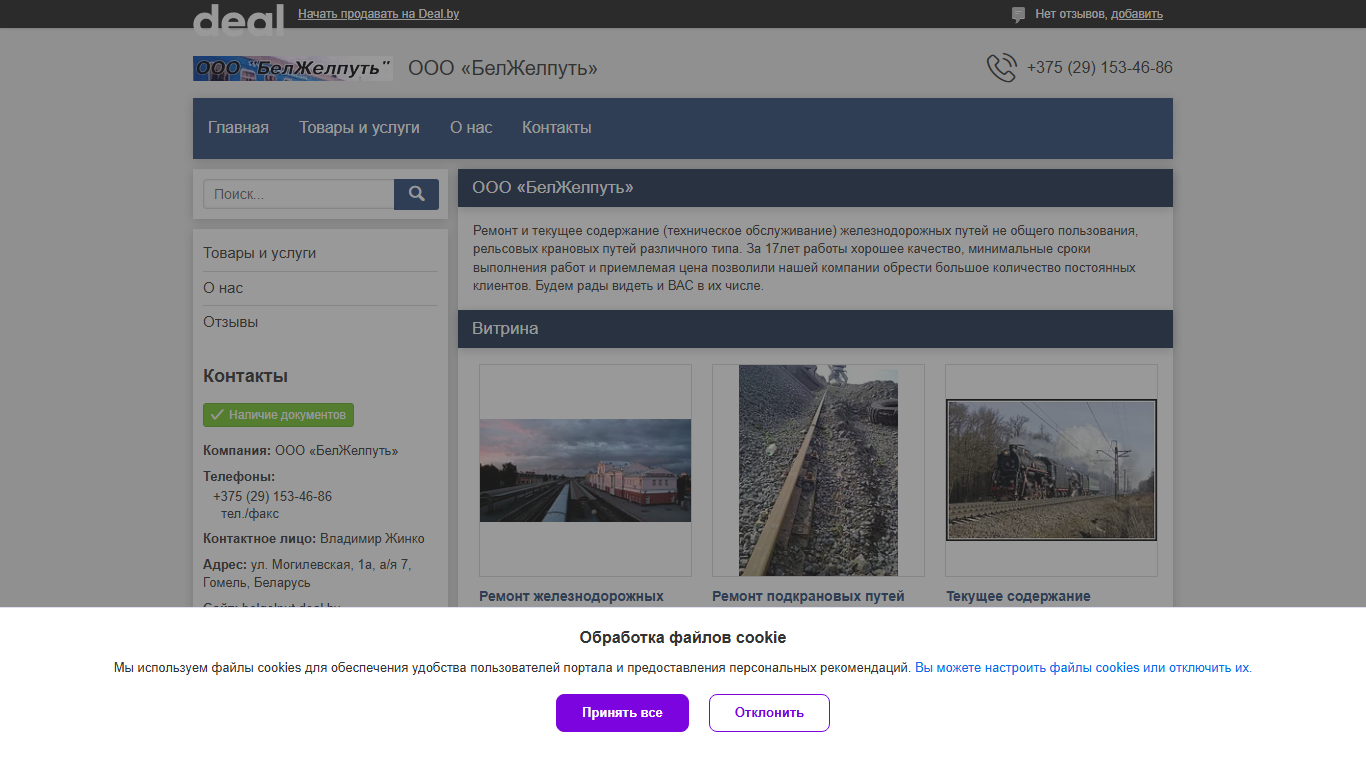Click the sidebar phone number under Телефоны

(272, 497)
